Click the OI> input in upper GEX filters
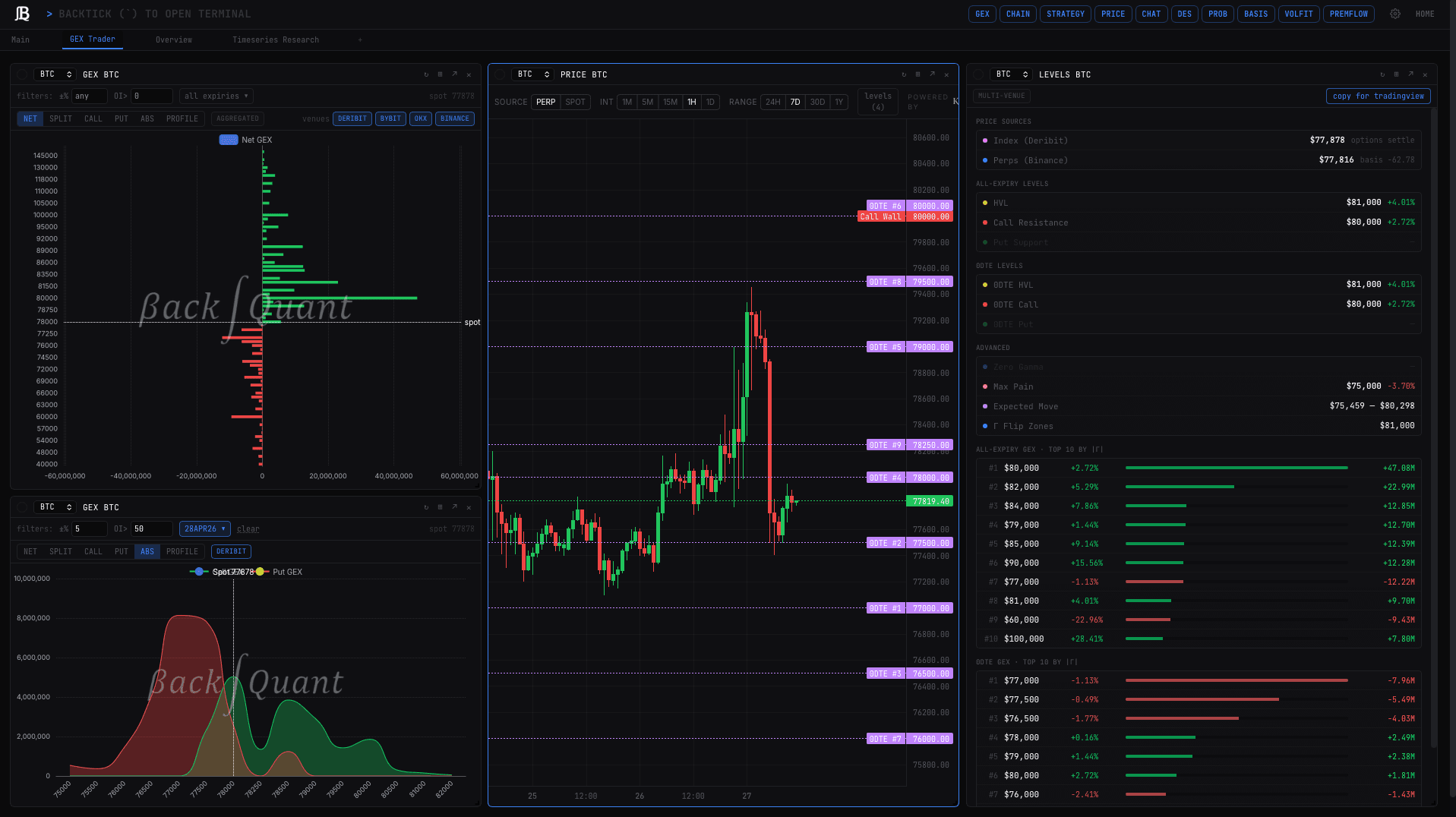The height and width of the screenshot is (817, 1456). point(152,96)
